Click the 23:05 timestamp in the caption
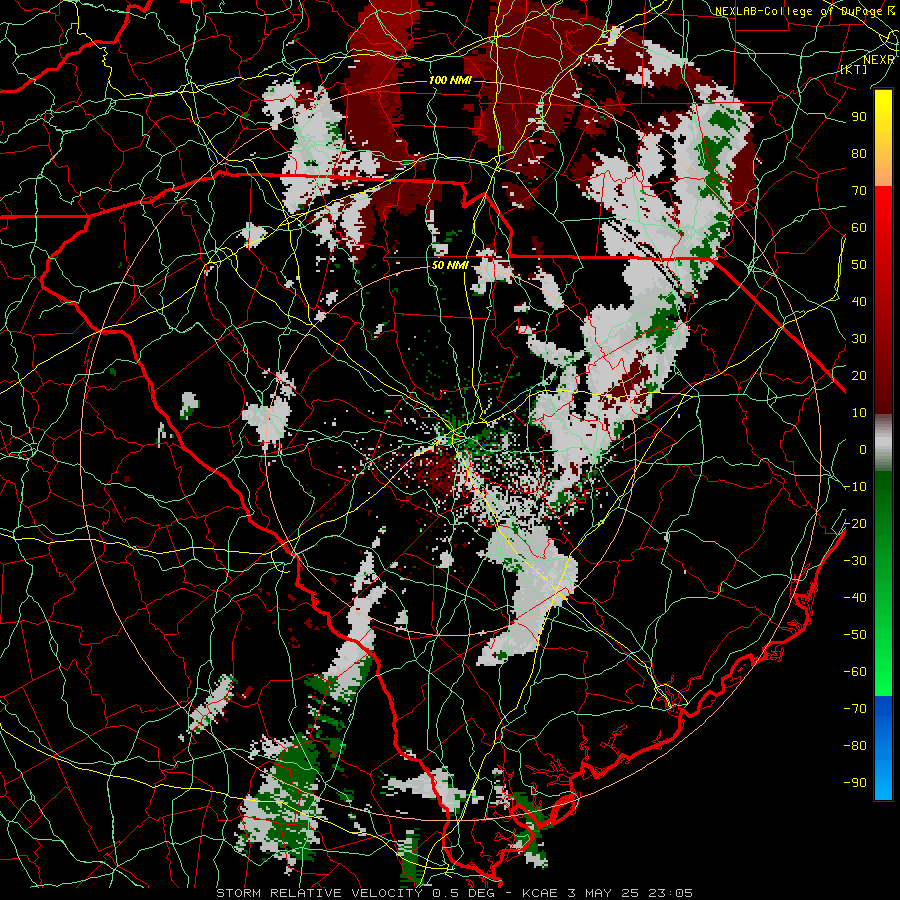Screen dimensions: 900x900 point(670,893)
